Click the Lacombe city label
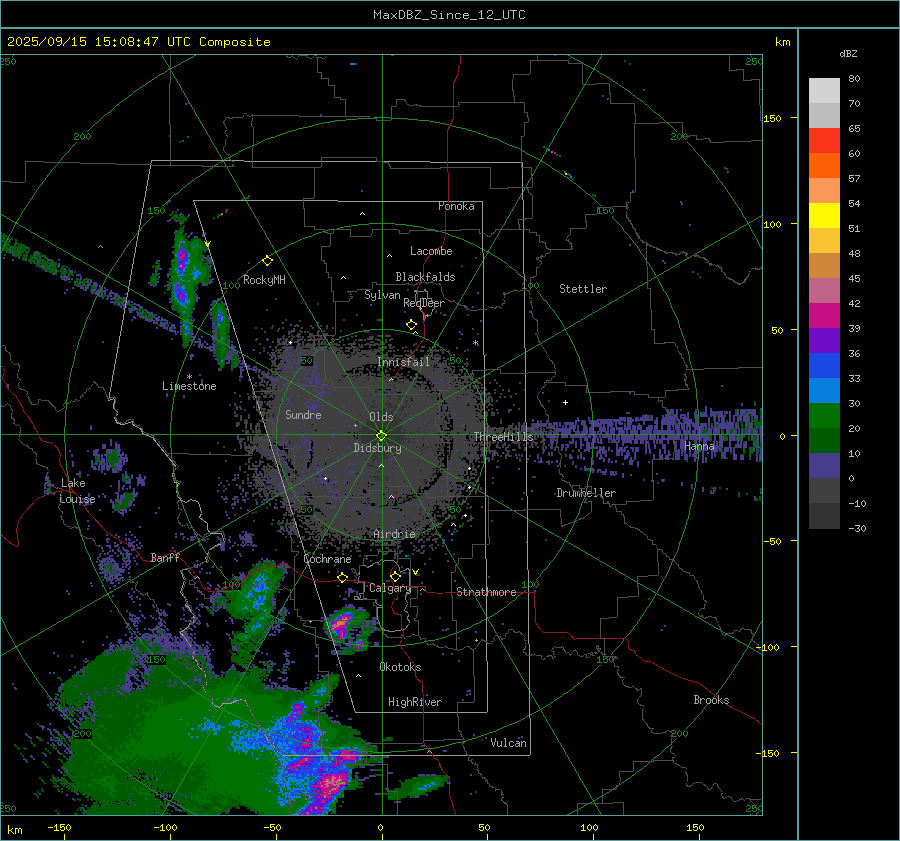Screen dimensions: 900x841 click(431, 251)
